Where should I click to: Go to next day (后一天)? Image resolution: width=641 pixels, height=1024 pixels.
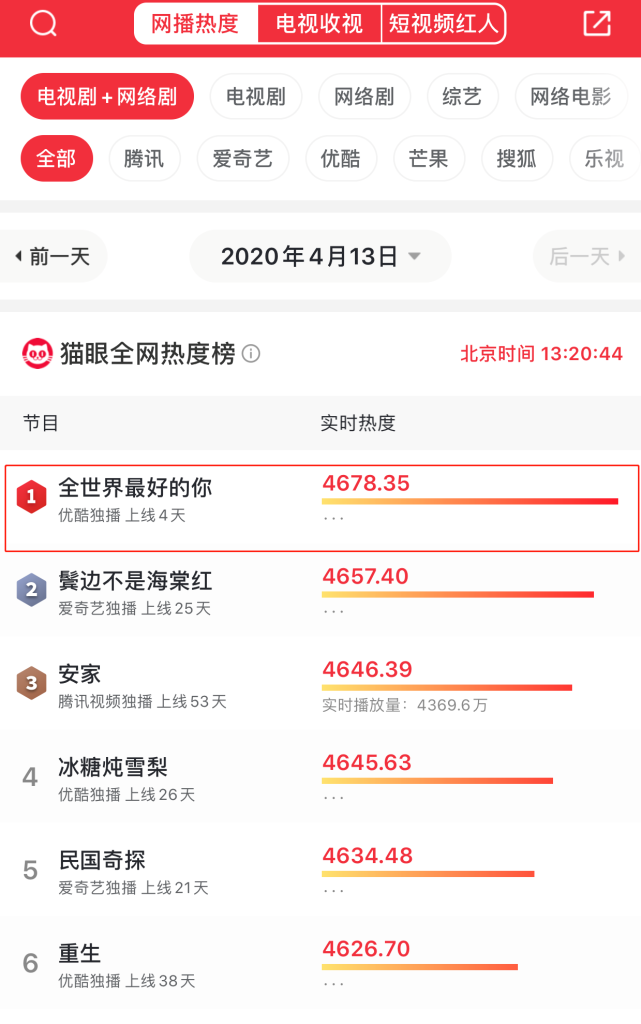coord(587,257)
